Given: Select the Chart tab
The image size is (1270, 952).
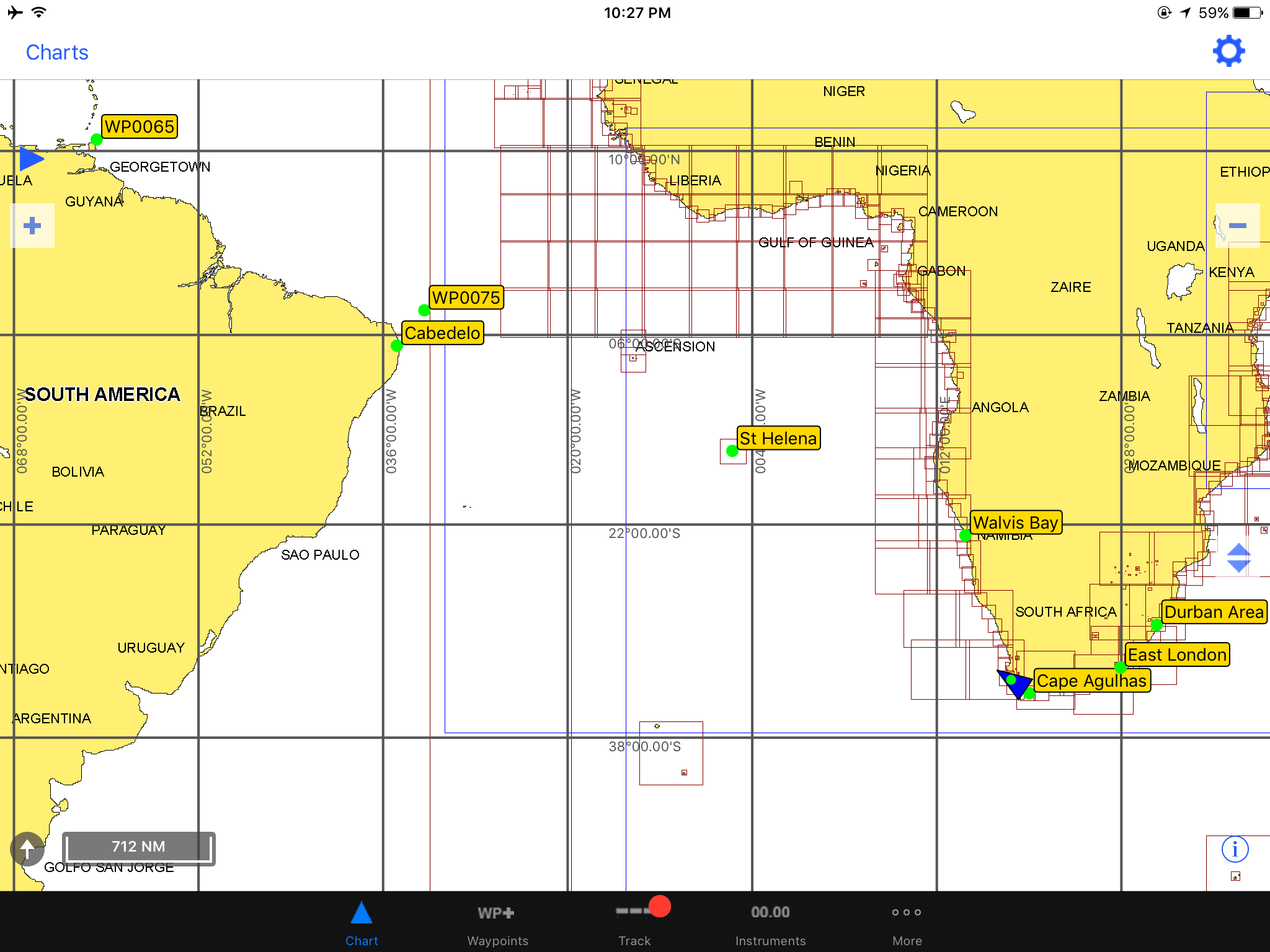Looking at the screenshot, I should [362, 923].
